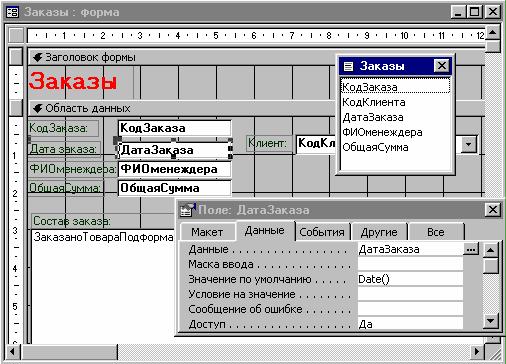Screen dimensions: 506x364
Task: Expand the Клиент combo box dropdown arrow
Action: point(469,144)
